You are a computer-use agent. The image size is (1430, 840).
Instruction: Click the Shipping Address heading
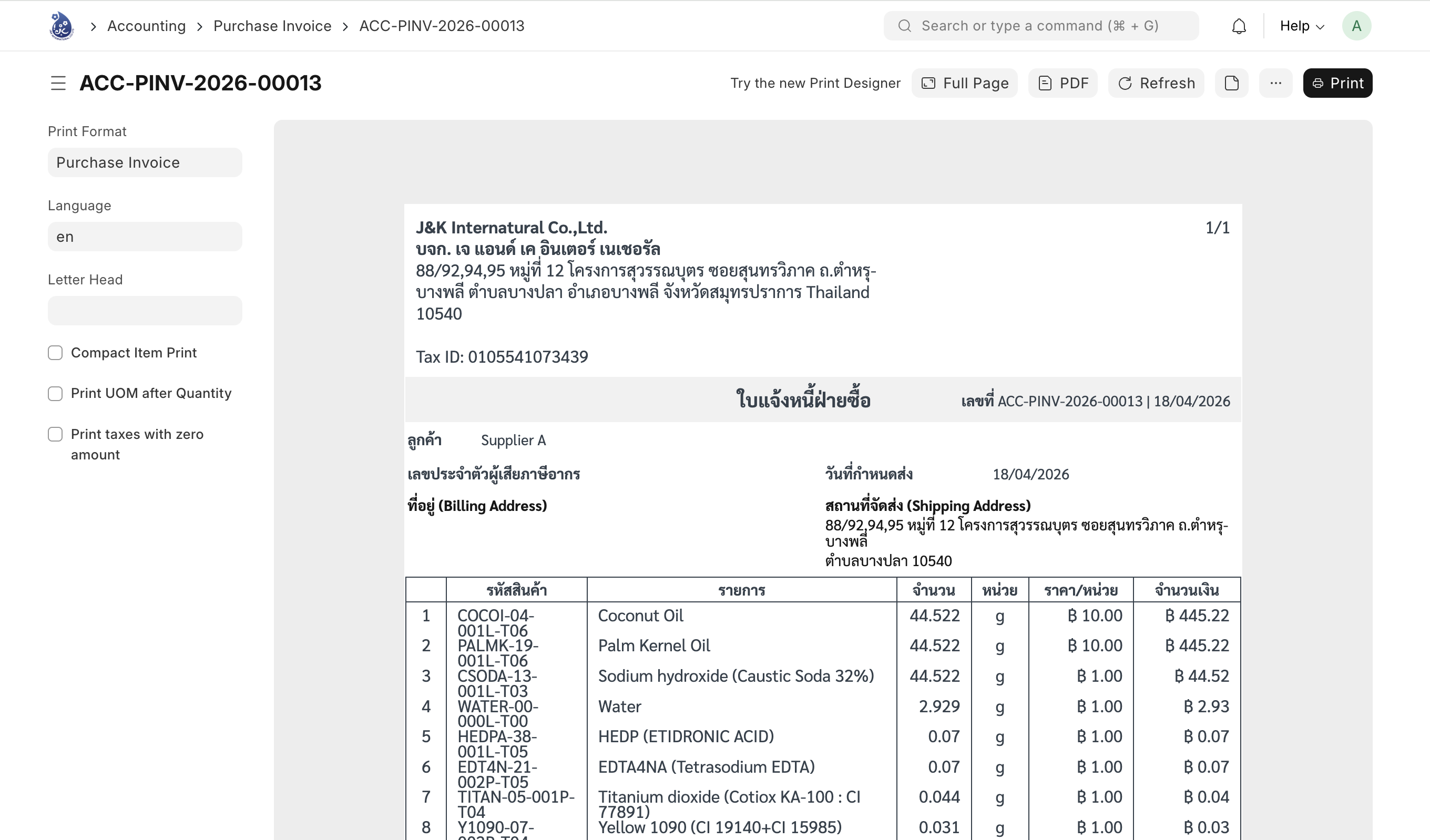[927, 506]
